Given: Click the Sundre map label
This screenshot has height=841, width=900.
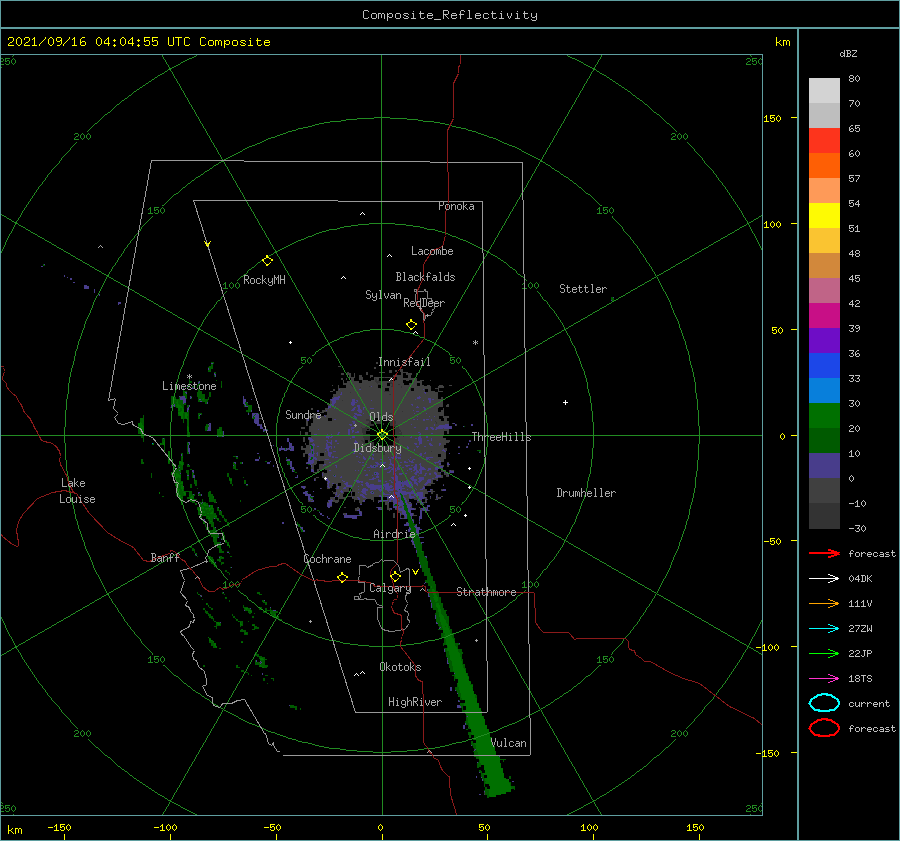Looking at the screenshot, I should point(304,414).
